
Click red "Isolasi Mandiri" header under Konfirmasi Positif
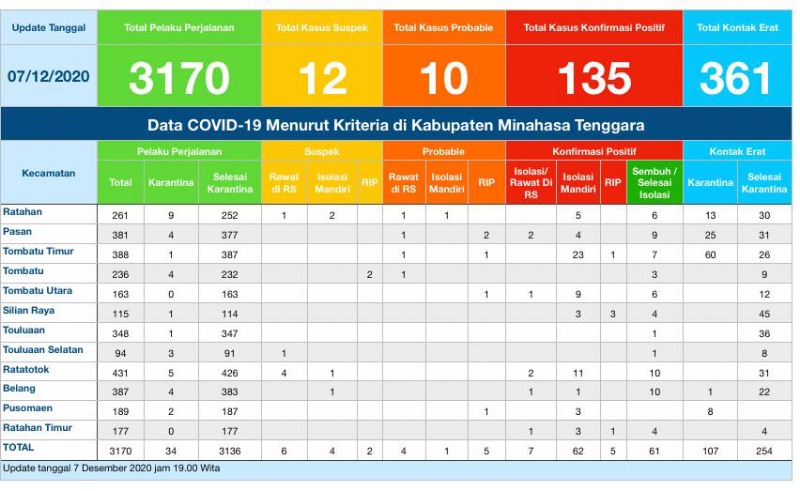click(578, 182)
